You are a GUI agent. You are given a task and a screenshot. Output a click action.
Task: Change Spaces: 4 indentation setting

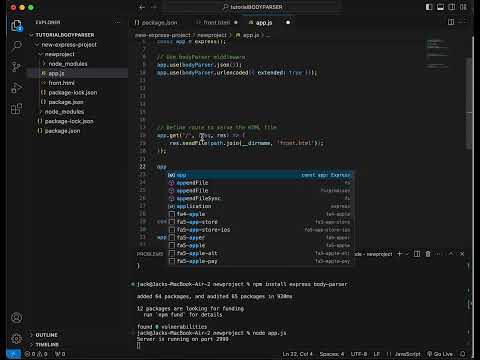click(x=332, y=354)
